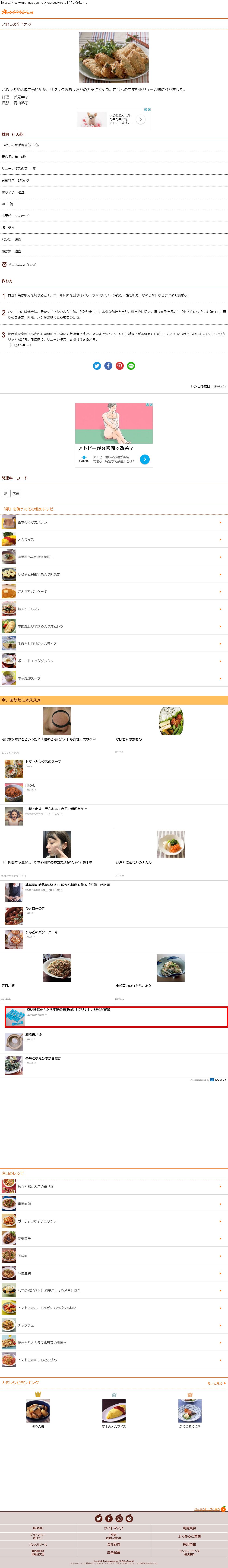Screen dimensions: 228x1568
Task: Open the Orangepage.net logo at top
Action: pos(18,12)
